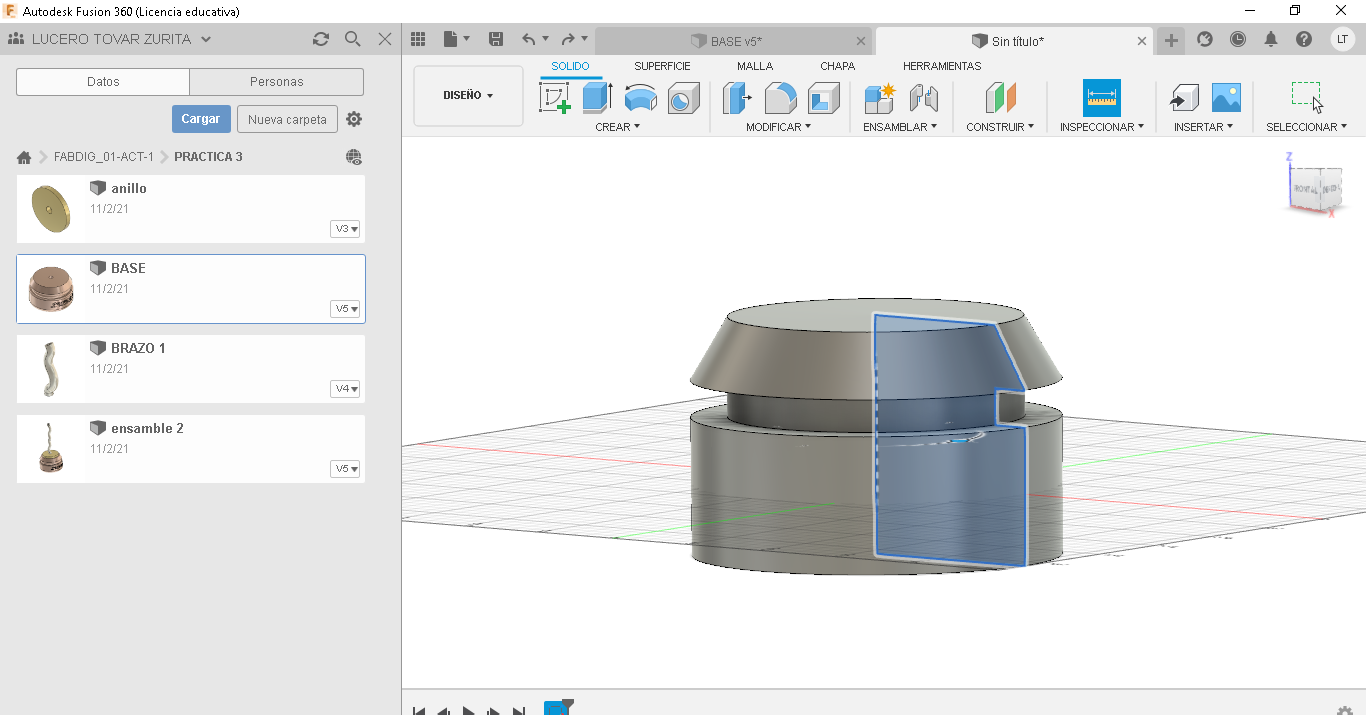Close the Sin título* document tab
The image size is (1366, 715).
coord(1142,41)
